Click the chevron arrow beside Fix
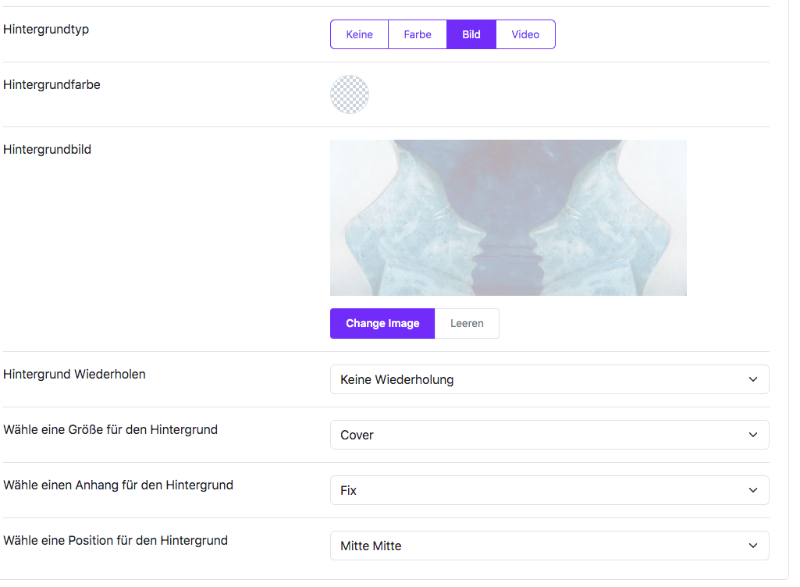The height and width of the screenshot is (587, 800). coord(753,490)
